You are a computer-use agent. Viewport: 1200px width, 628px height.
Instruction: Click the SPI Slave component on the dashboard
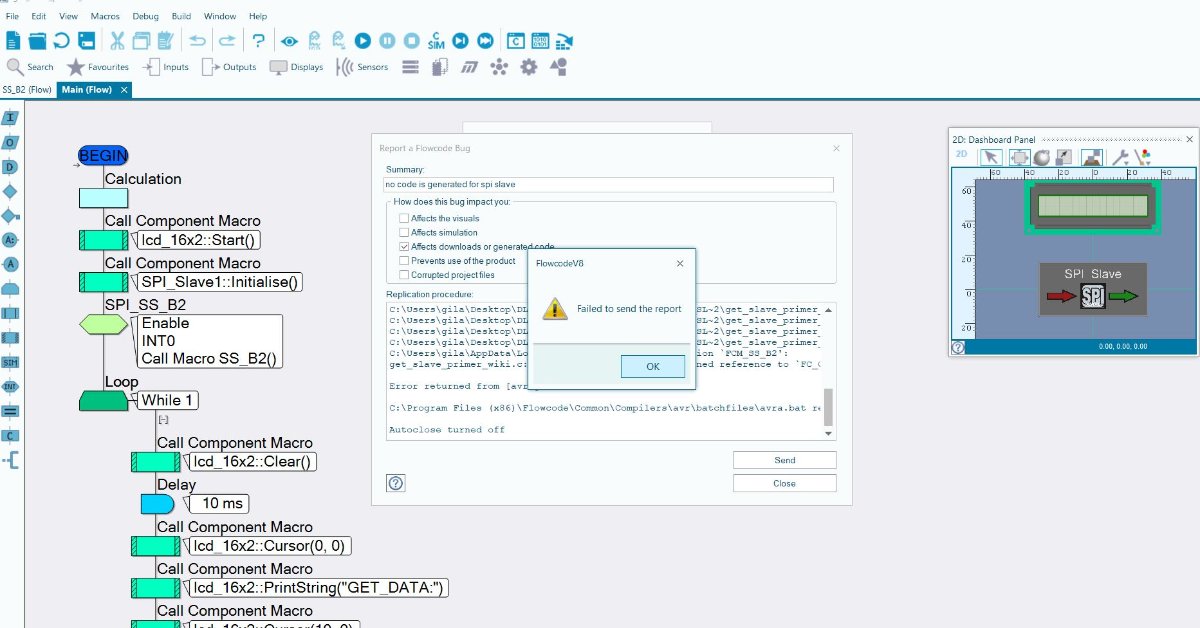pos(1093,289)
